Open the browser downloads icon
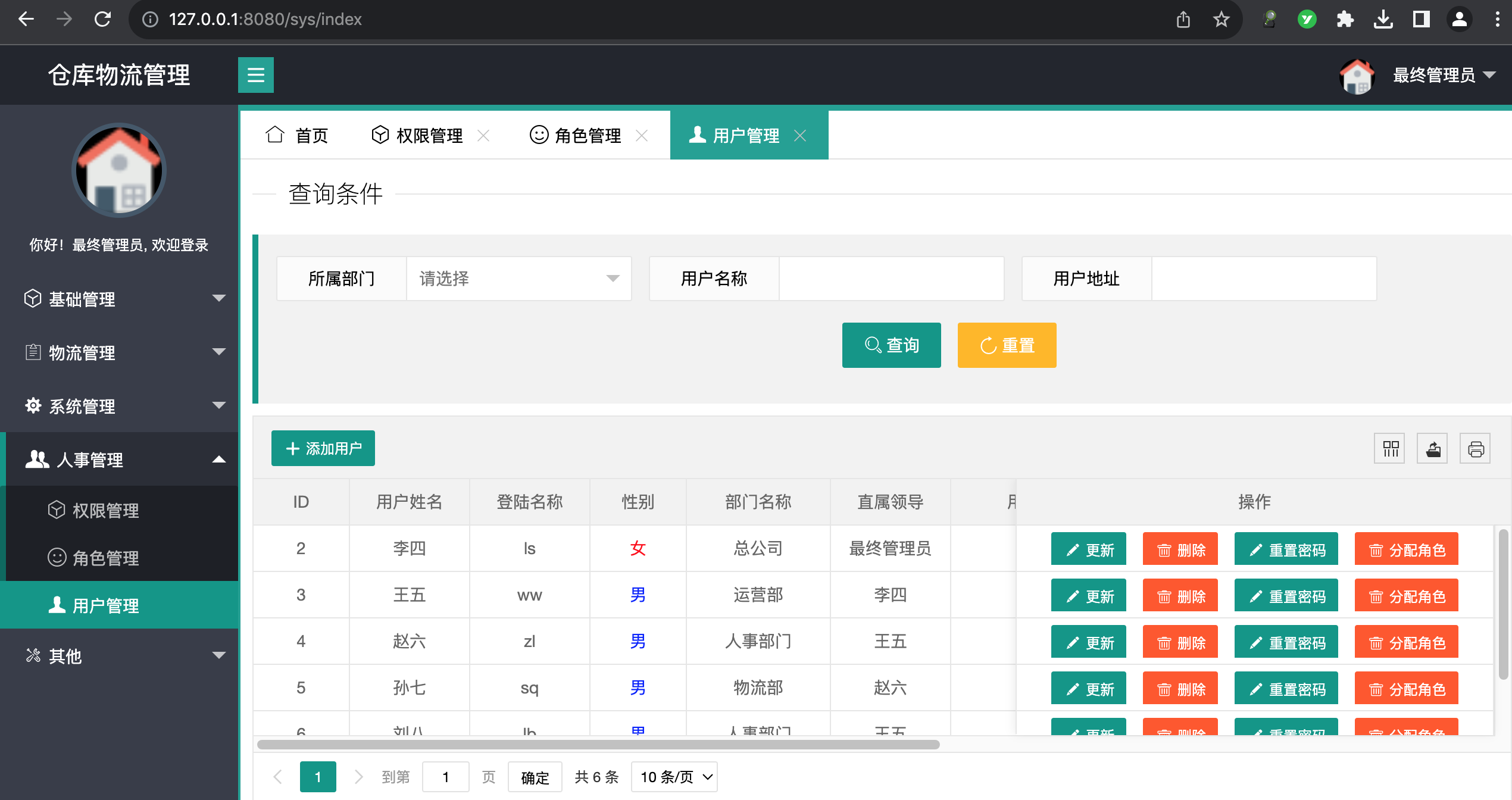This screenshot has width=1512, height=800. [1383, 19]
